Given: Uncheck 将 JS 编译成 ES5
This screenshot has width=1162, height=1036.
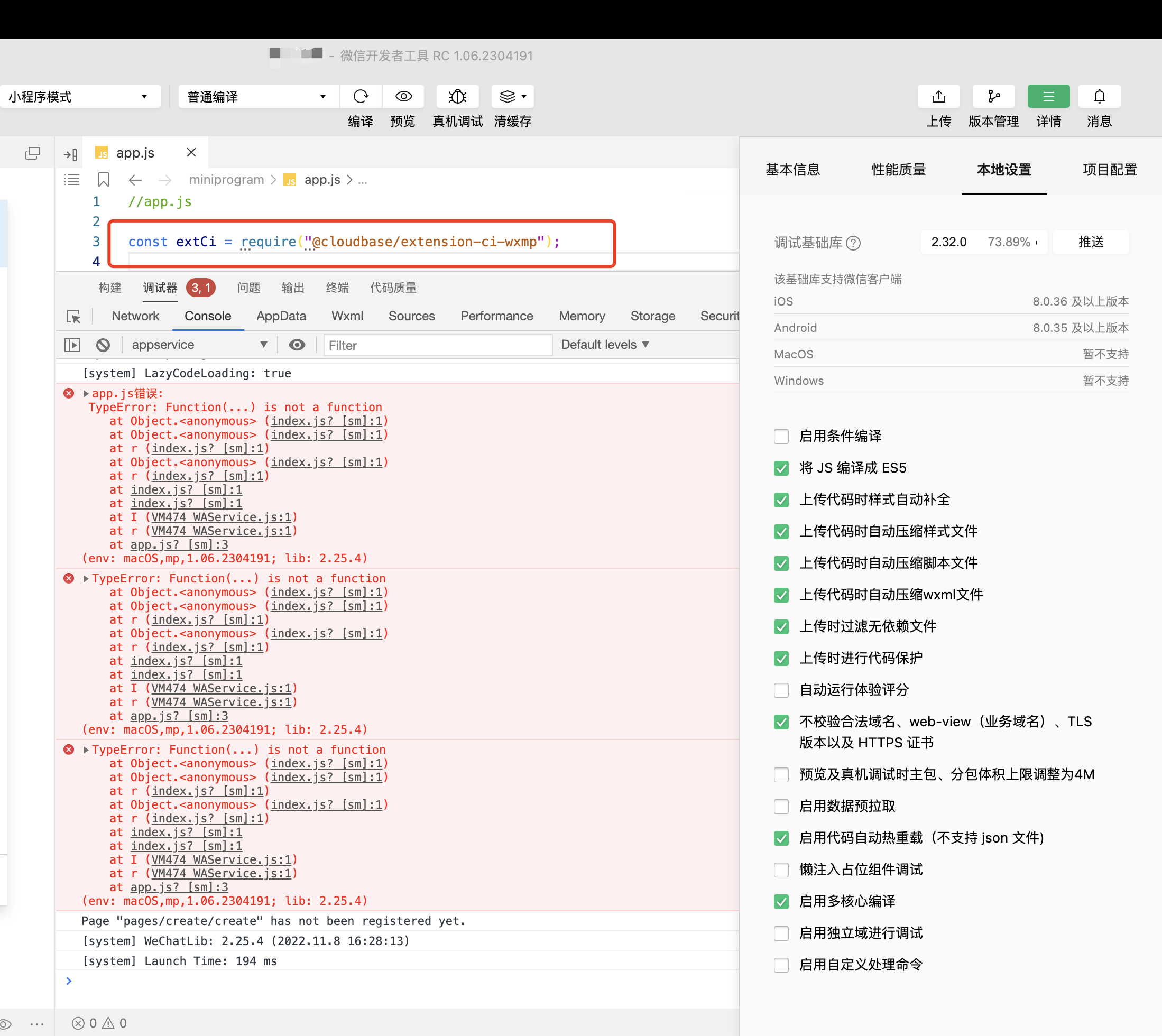Looking at the screenshot, I should click(781, 468).
